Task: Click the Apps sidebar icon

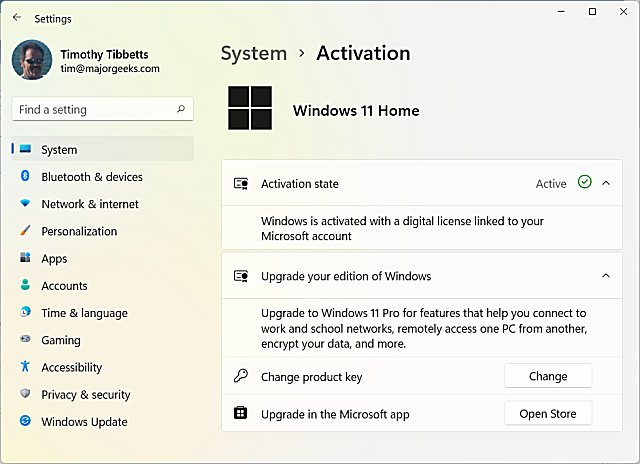Action: [25, 258]
